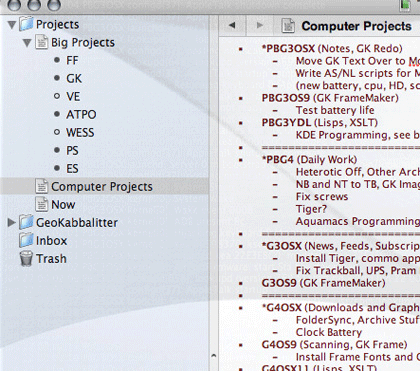The image size is (420, 371).
Task: Click the scroll-up arrow near the splitter
Action: (x=214, y=356)
